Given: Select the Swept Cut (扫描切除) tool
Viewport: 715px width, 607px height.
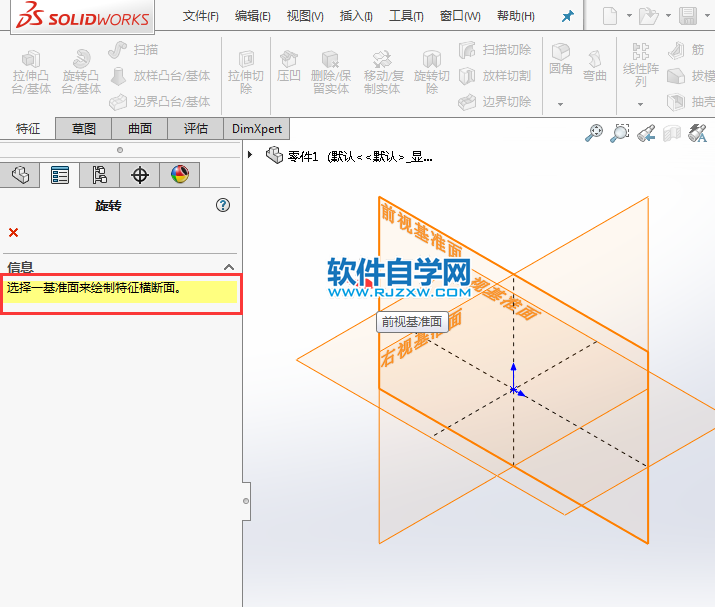Looking at the screenshot, I should 495,50.
